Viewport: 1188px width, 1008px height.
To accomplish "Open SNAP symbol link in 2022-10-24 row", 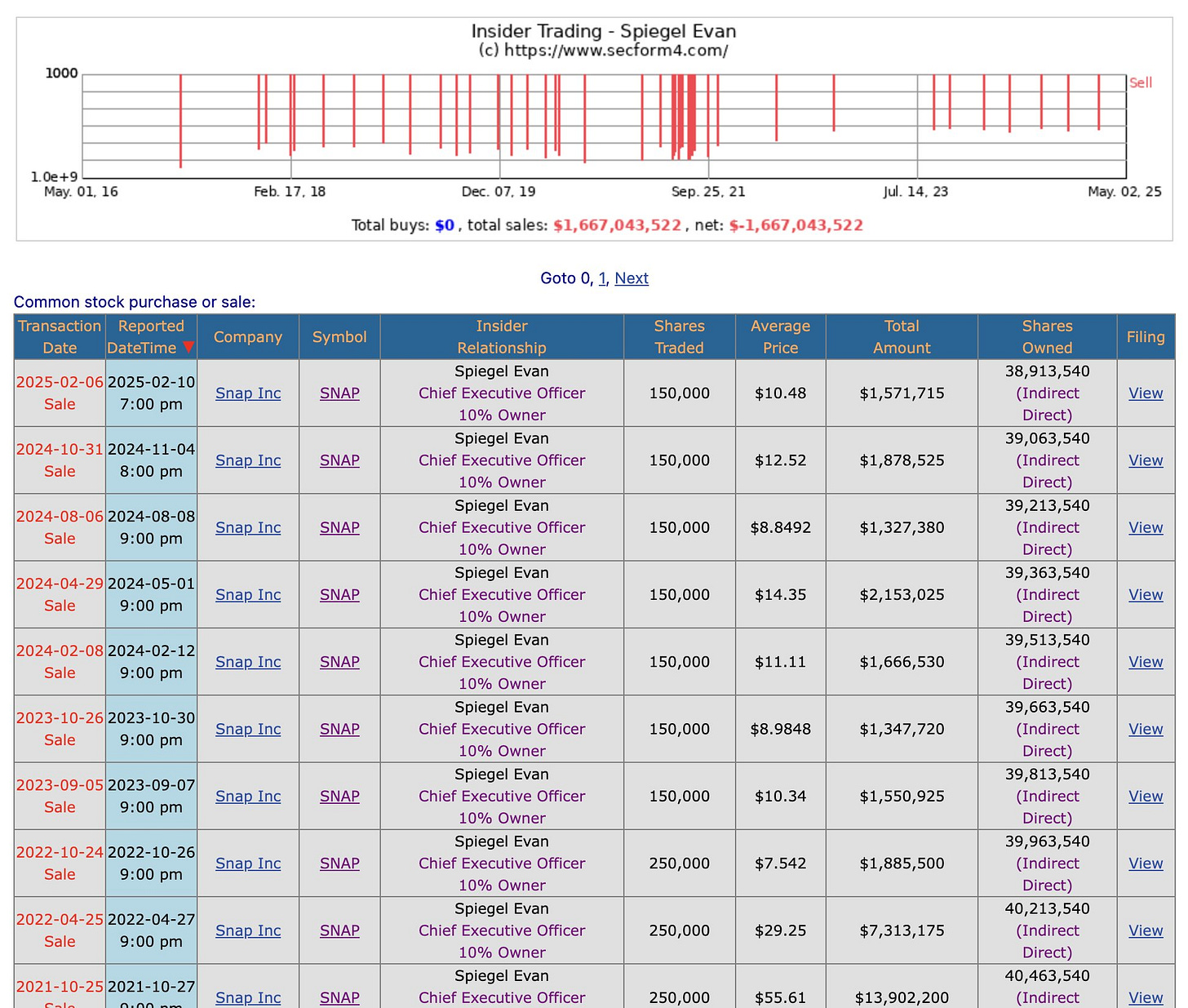I will (339, 864).
